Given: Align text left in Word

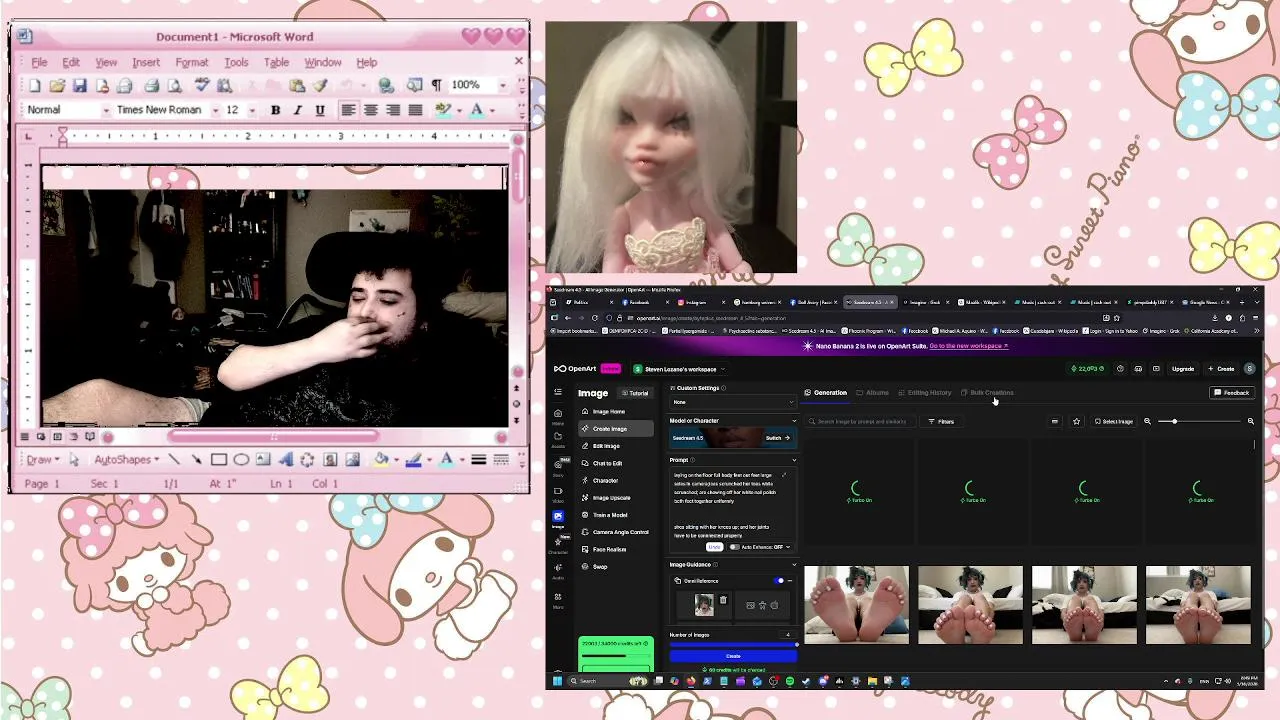Looking at the screenshot, I should pyautogui.click(x=348, y=110).
